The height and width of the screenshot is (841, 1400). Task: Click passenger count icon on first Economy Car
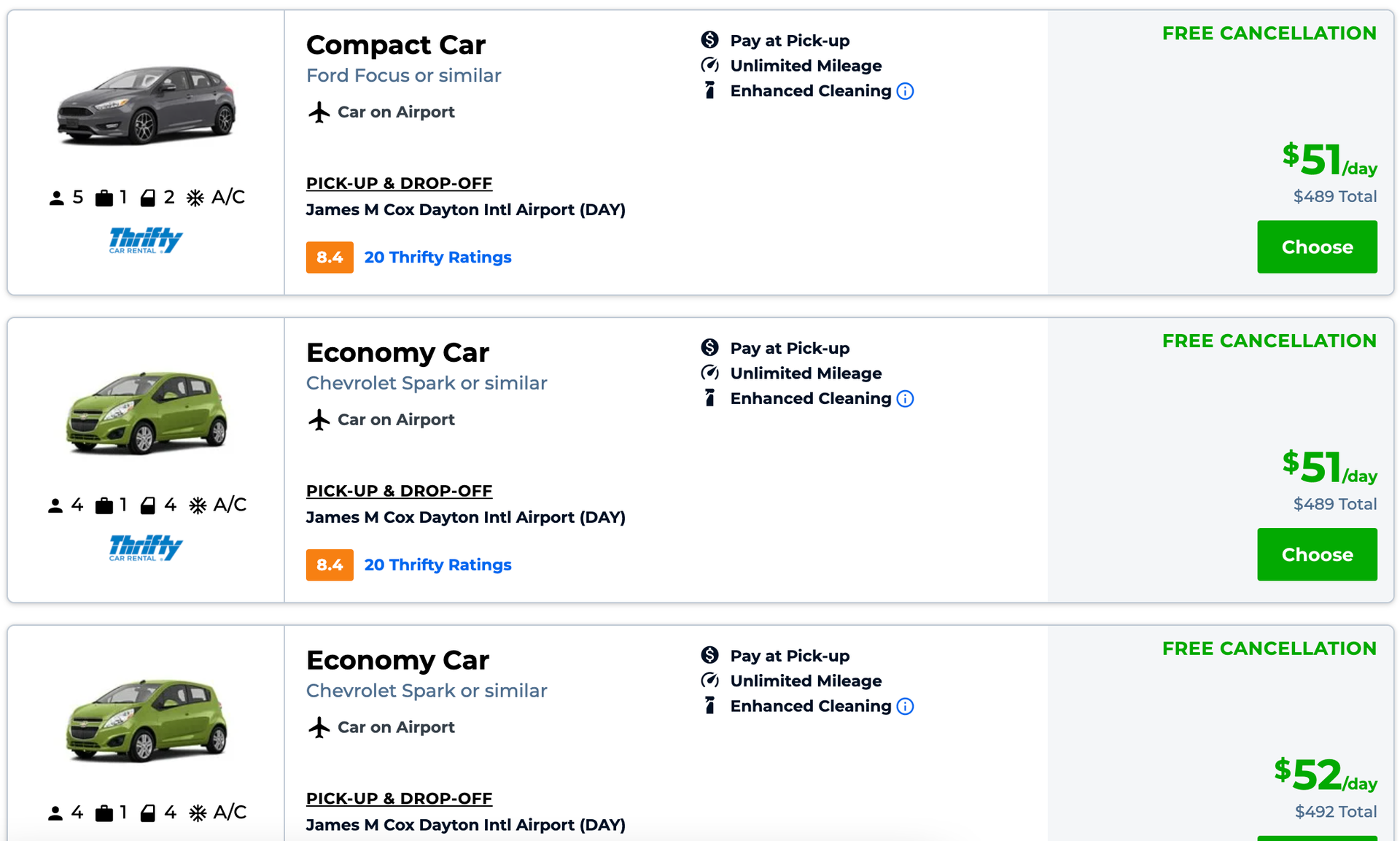(55, 505)
